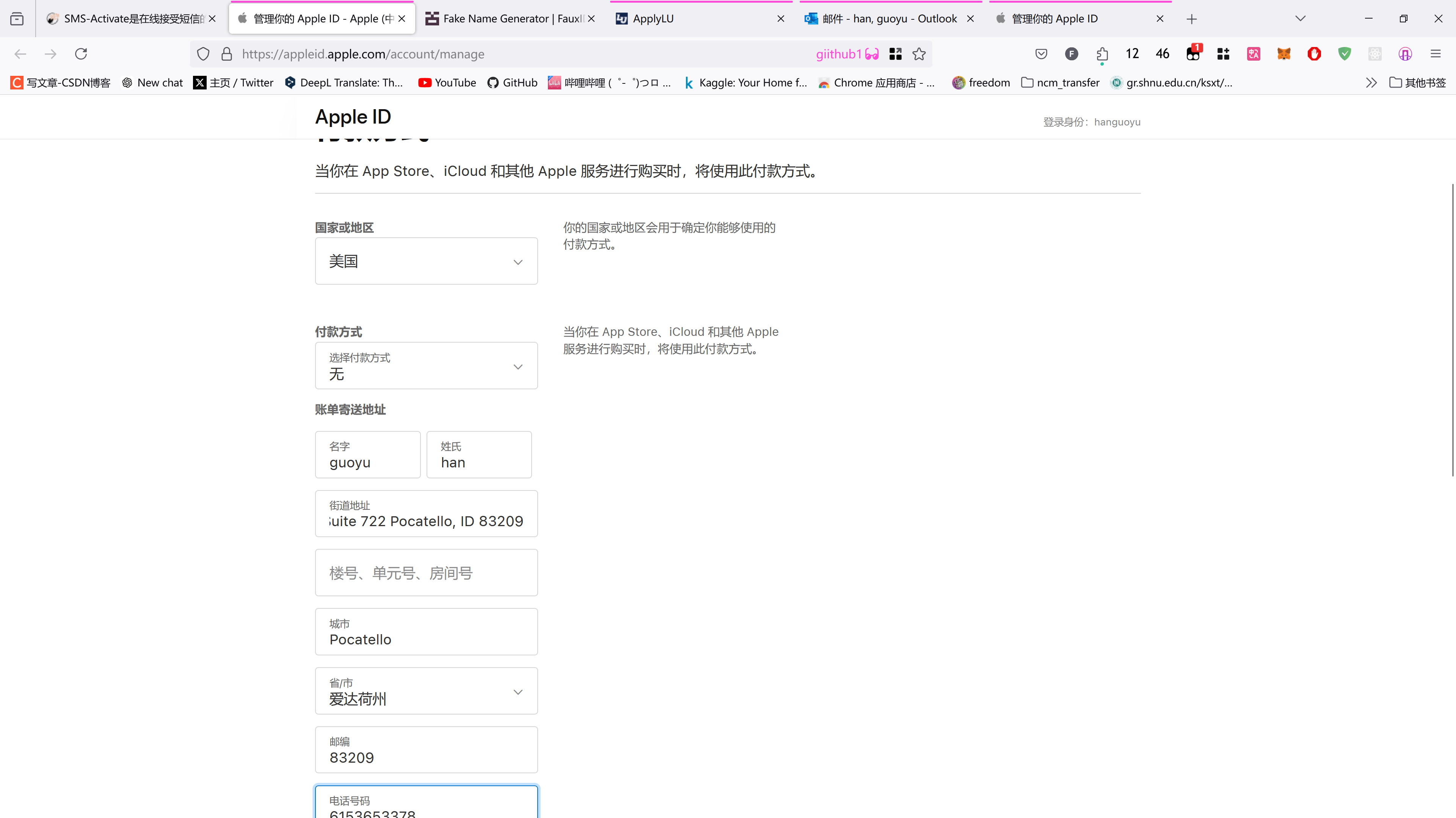Click the dark circular F extension icon
The height and width of the screenshot is (818, 1456).
(1072, 54)
